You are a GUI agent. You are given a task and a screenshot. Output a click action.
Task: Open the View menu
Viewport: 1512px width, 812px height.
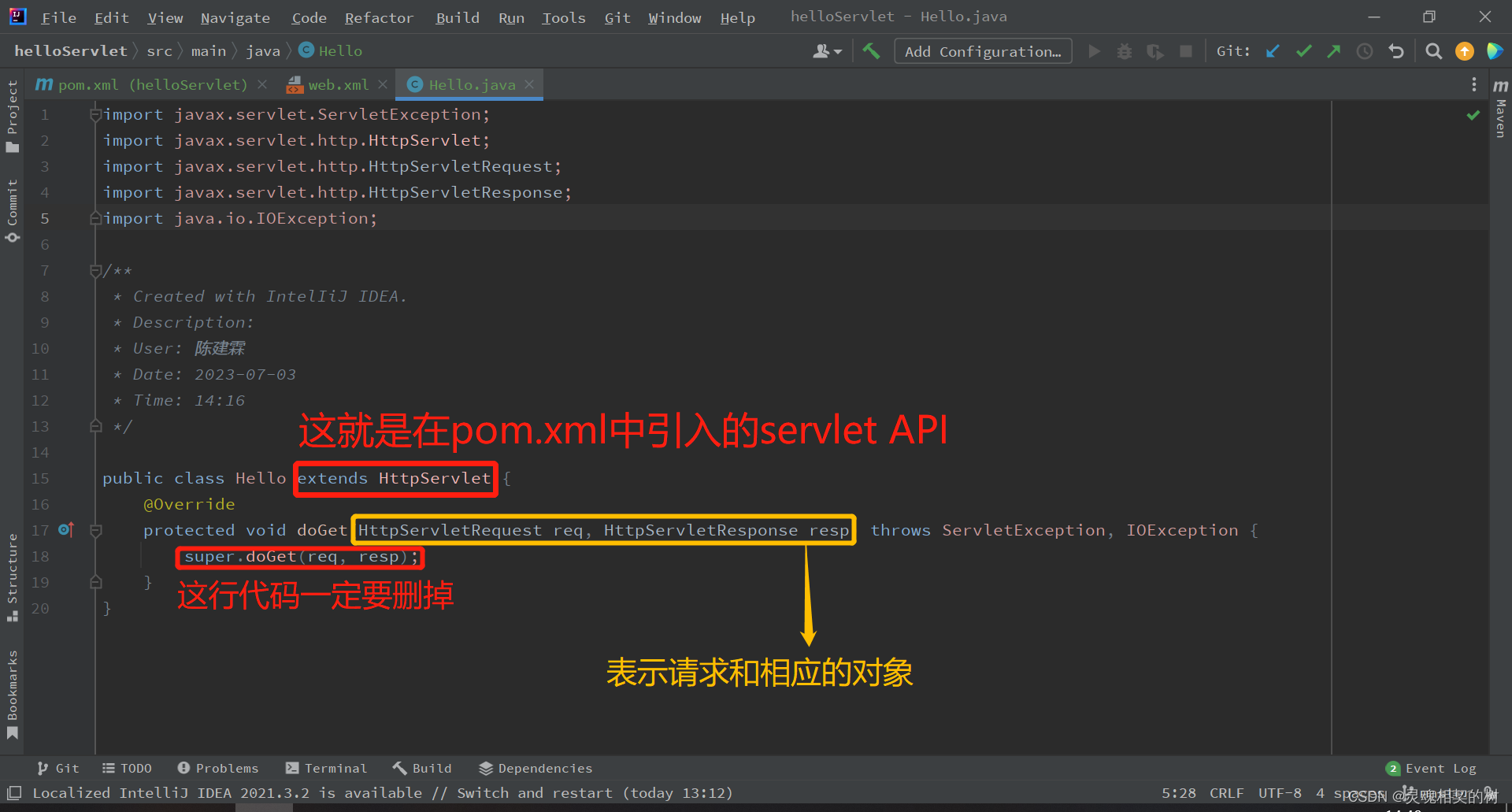point(165,17)
